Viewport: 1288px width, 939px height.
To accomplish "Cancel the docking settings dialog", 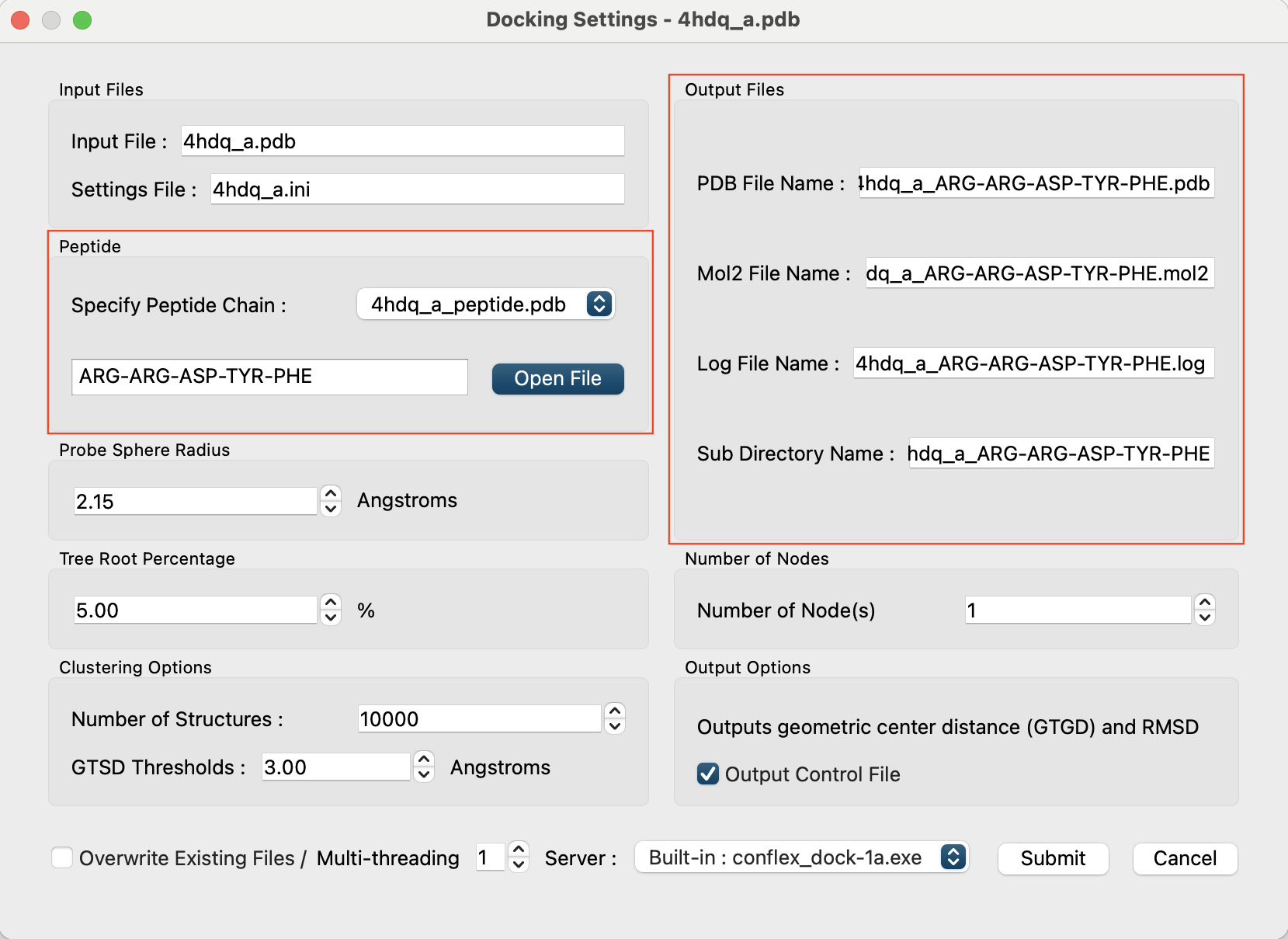I will click(1184, 858).
